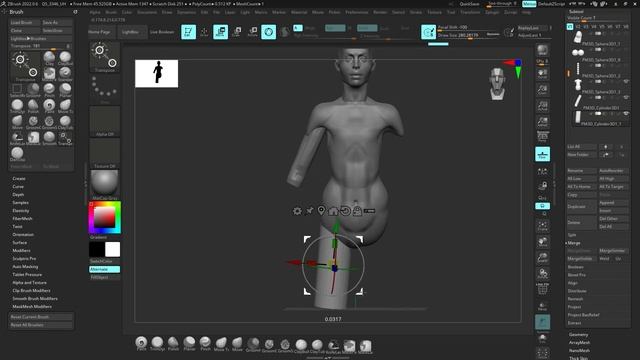The width and height of the screenshot is (640, 360).
Task: Click the gizmo sticky pin icon
Action: click(x=309, y=211)
